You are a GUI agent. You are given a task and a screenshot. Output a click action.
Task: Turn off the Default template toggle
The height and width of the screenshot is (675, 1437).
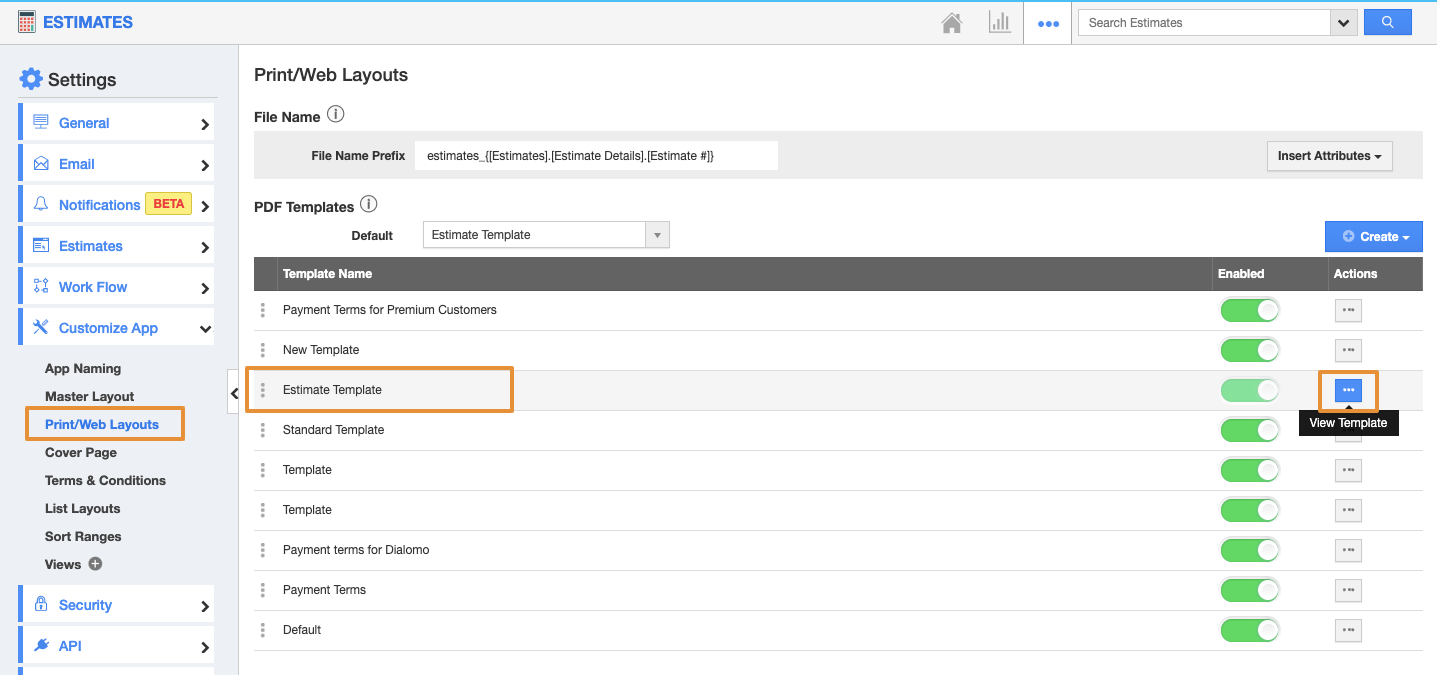click(x=1249, y=630)
